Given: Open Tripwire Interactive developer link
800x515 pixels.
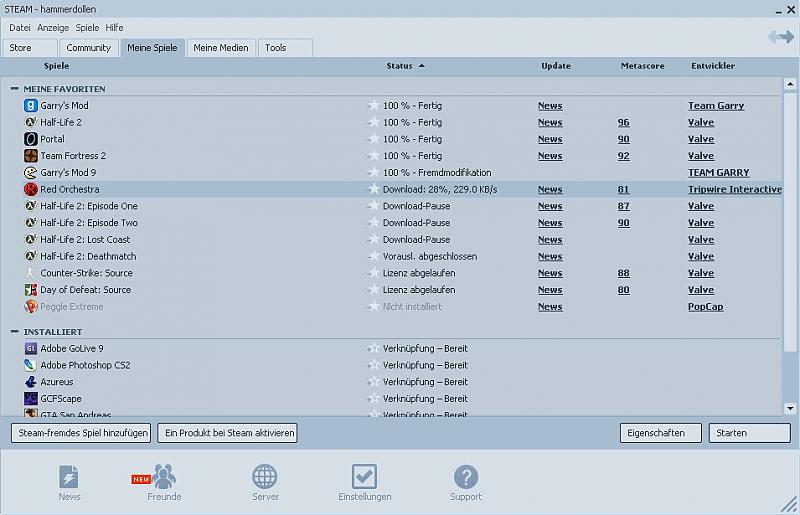Looking at the screenshot, I should point(734,189).
